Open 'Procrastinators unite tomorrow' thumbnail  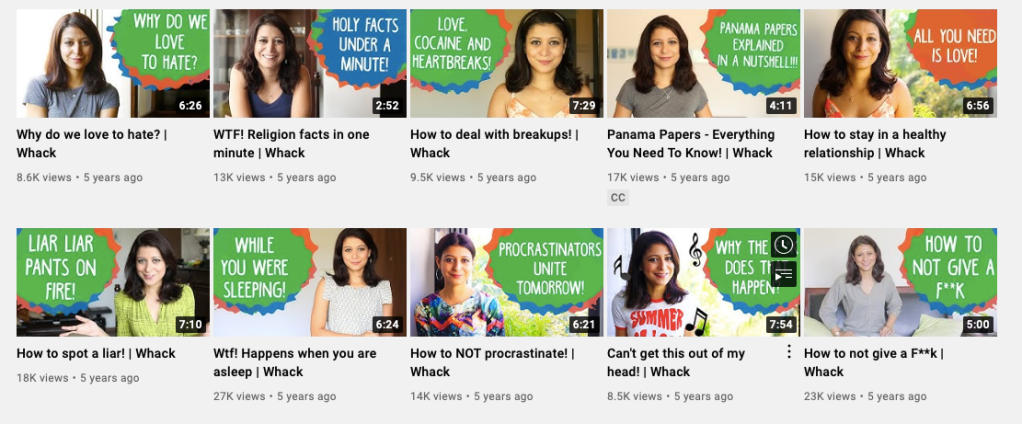click(x=506, y=282)
